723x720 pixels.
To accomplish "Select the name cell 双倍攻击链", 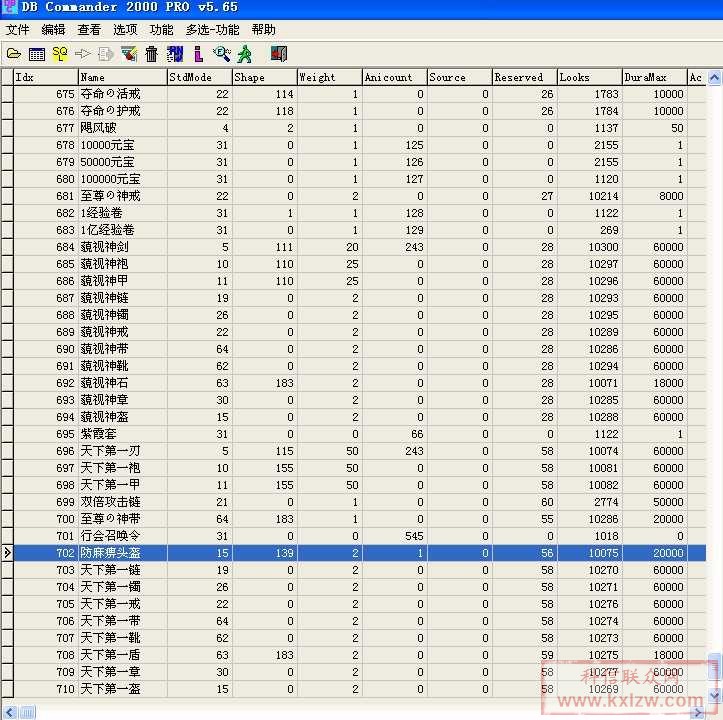I will (x=122, y=502).
